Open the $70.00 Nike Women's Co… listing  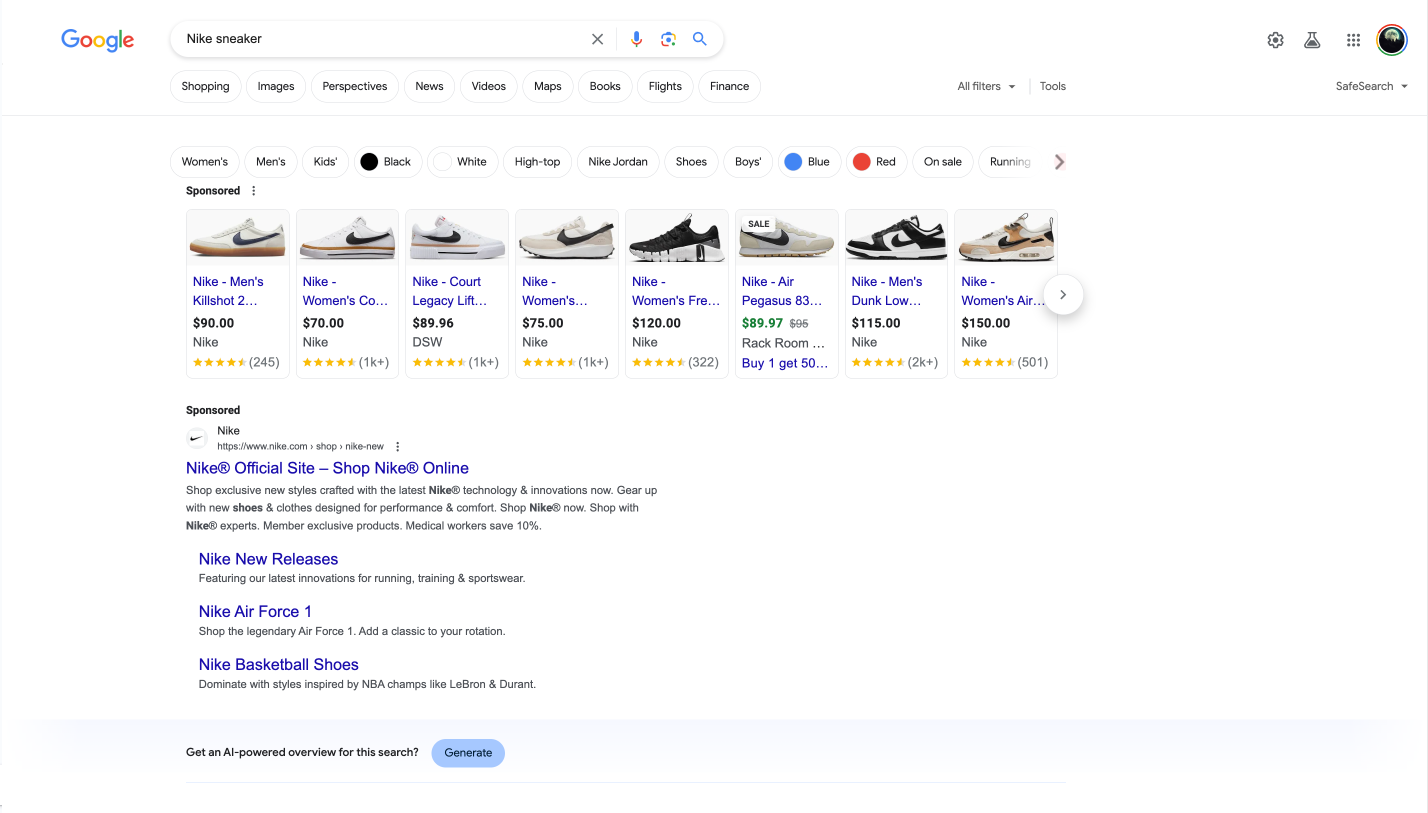[x=348, y=294]
